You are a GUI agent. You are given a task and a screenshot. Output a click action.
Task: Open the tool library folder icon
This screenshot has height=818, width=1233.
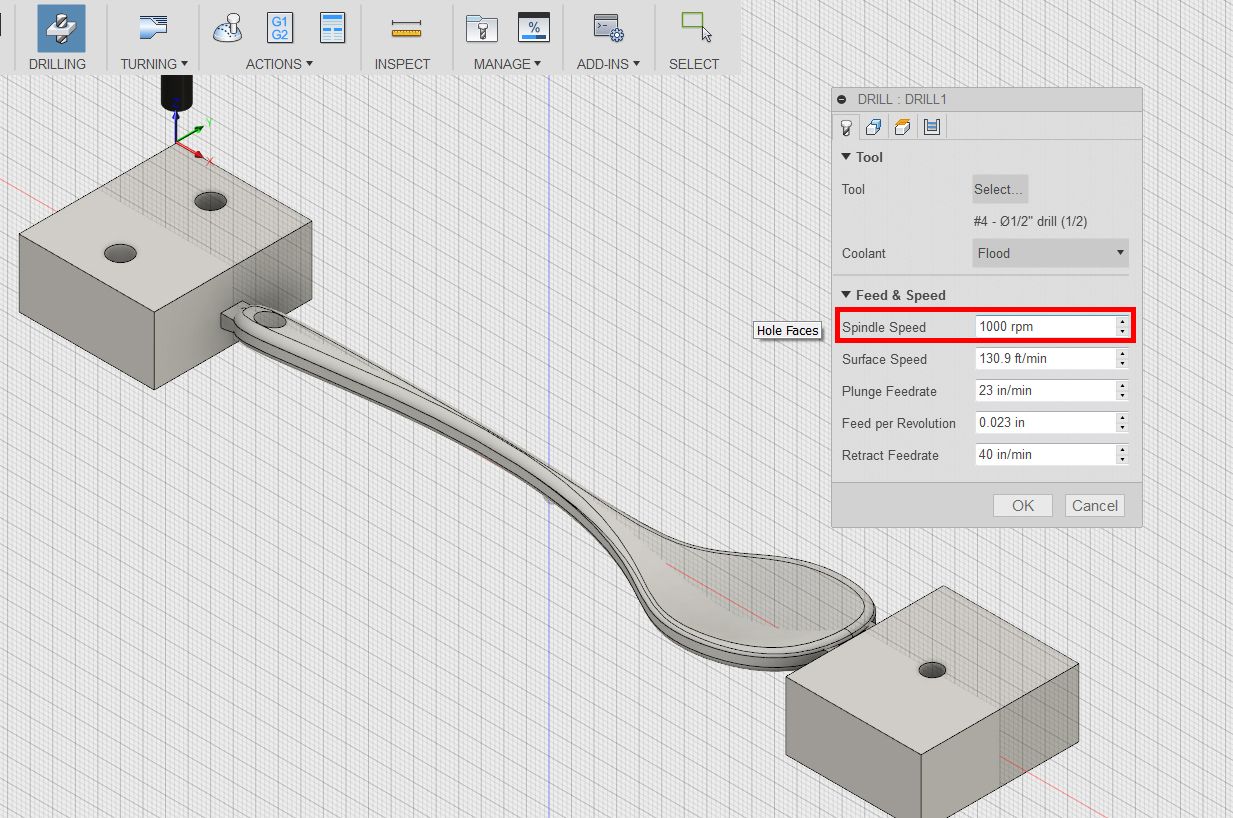pyautogui.click(x=481, y=28)
